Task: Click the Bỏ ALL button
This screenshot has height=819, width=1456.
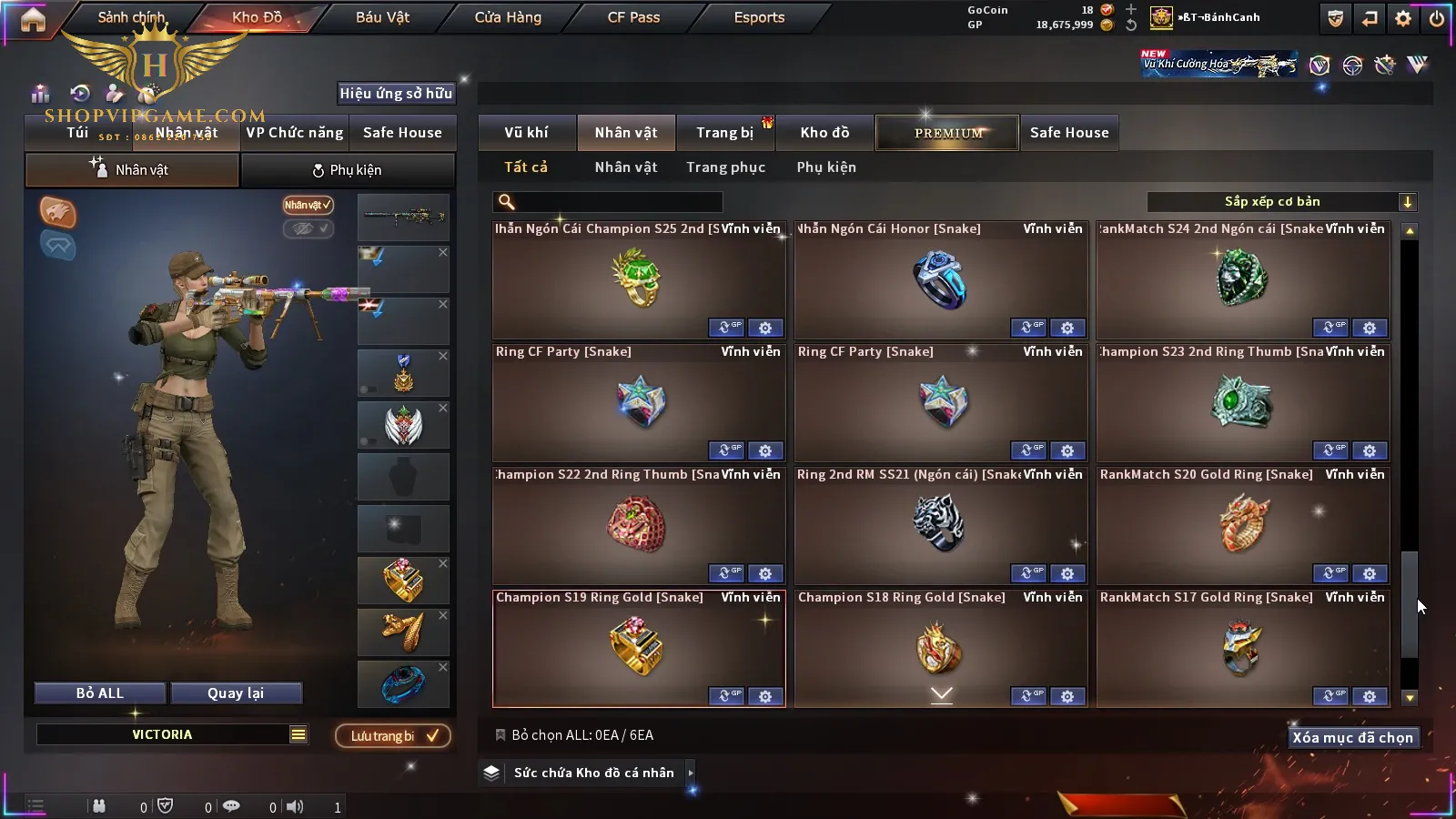Action: point(100,693)
